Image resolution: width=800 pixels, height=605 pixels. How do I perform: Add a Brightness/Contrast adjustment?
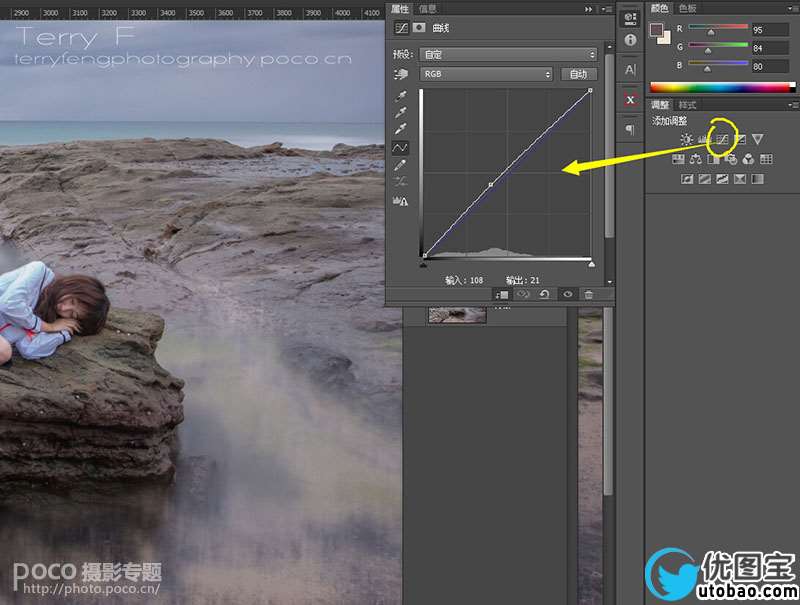pos(687,139)
